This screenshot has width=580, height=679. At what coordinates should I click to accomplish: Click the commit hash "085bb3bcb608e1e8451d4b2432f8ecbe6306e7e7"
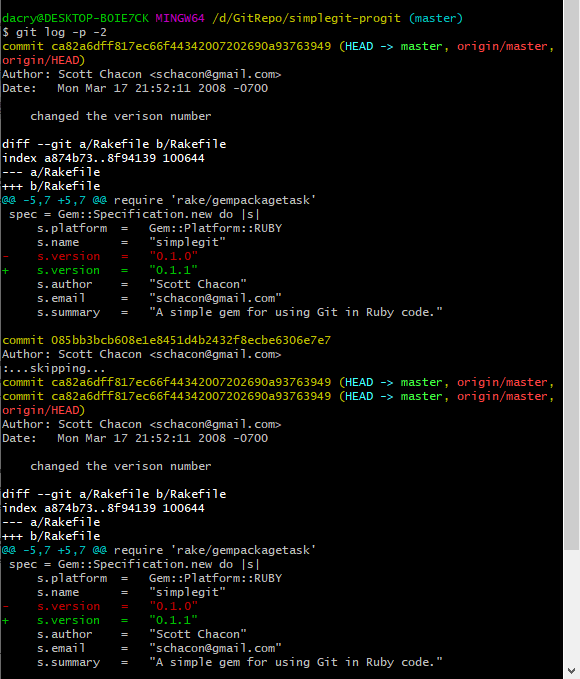(191, 340)
